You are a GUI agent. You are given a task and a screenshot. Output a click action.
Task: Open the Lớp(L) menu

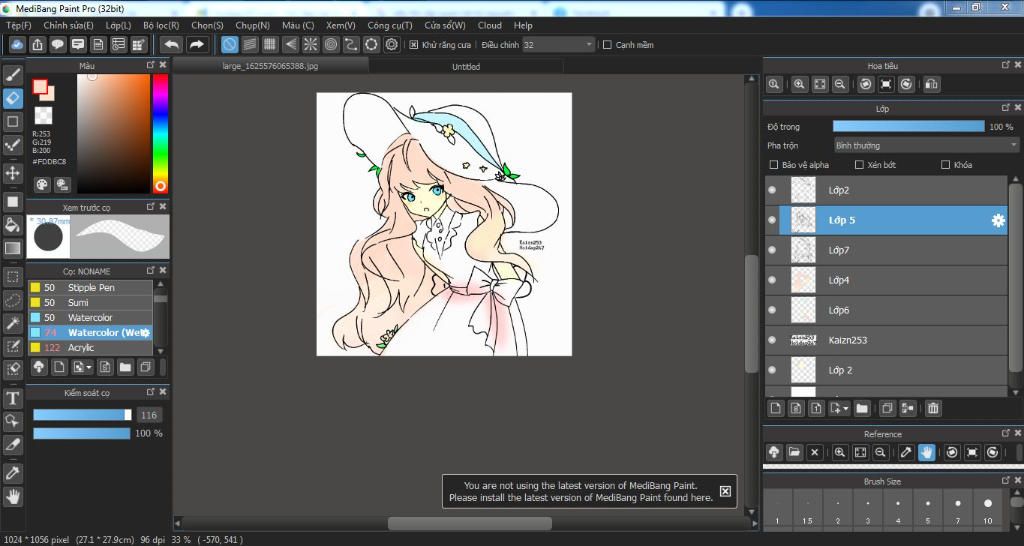(x=118, y=25)
